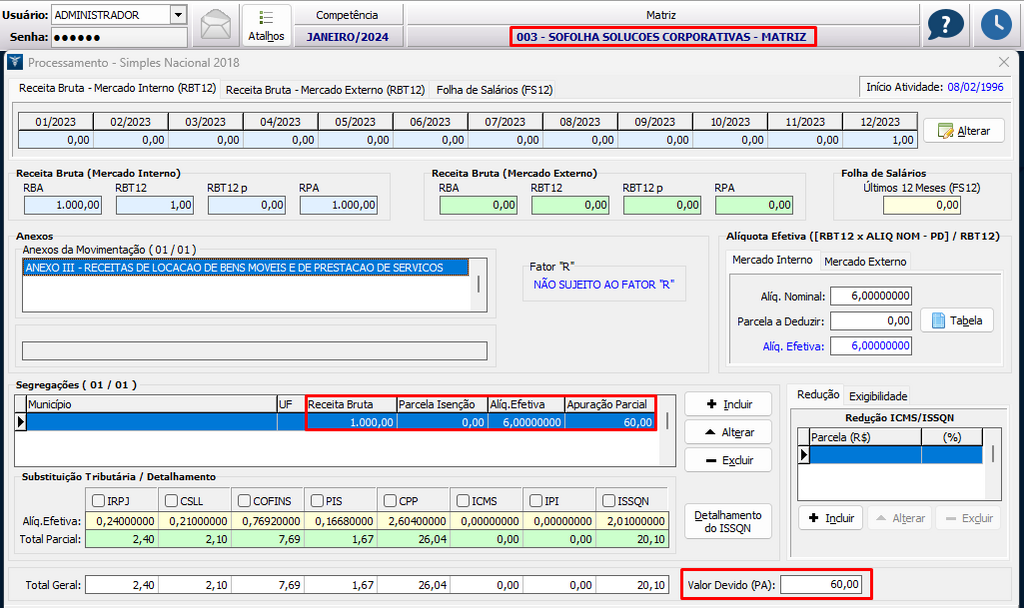Open the Matriz company selector
Viewport: 1024px width, 608px height.
tap(663, 37)
